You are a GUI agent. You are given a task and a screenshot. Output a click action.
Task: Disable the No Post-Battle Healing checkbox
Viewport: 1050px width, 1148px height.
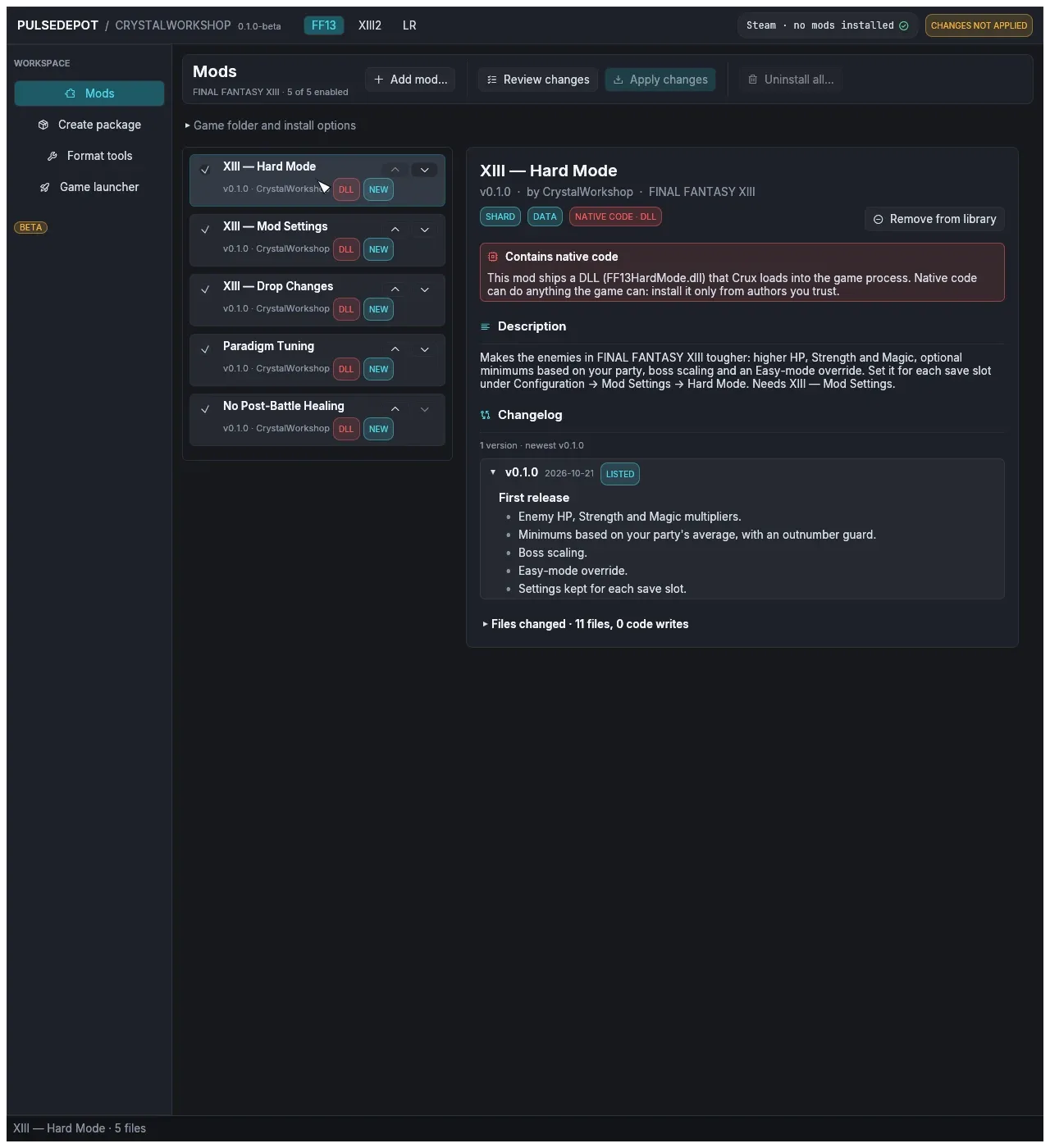coord(205,409)
